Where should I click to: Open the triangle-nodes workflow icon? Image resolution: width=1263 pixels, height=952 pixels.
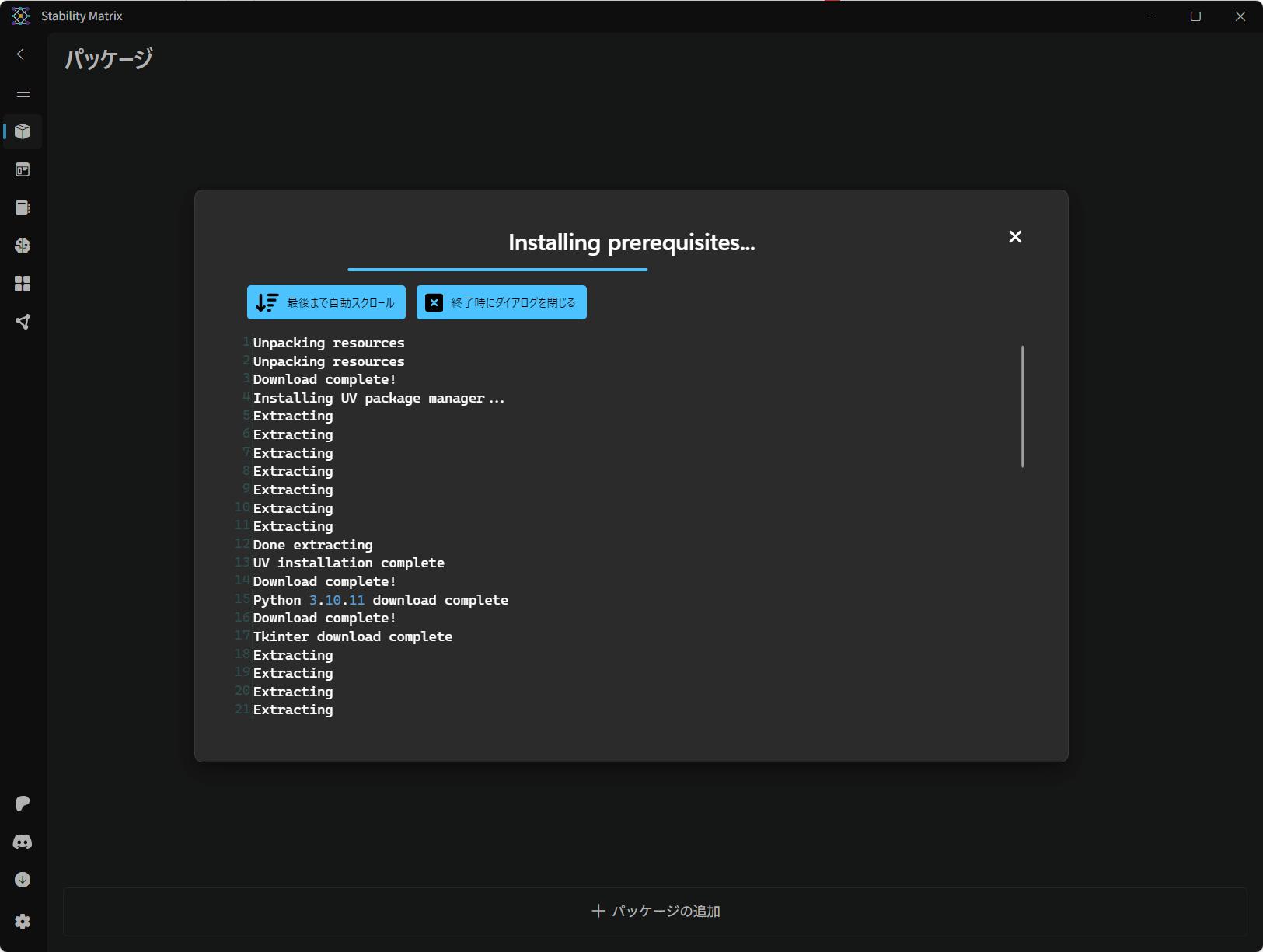coord(23,322)
